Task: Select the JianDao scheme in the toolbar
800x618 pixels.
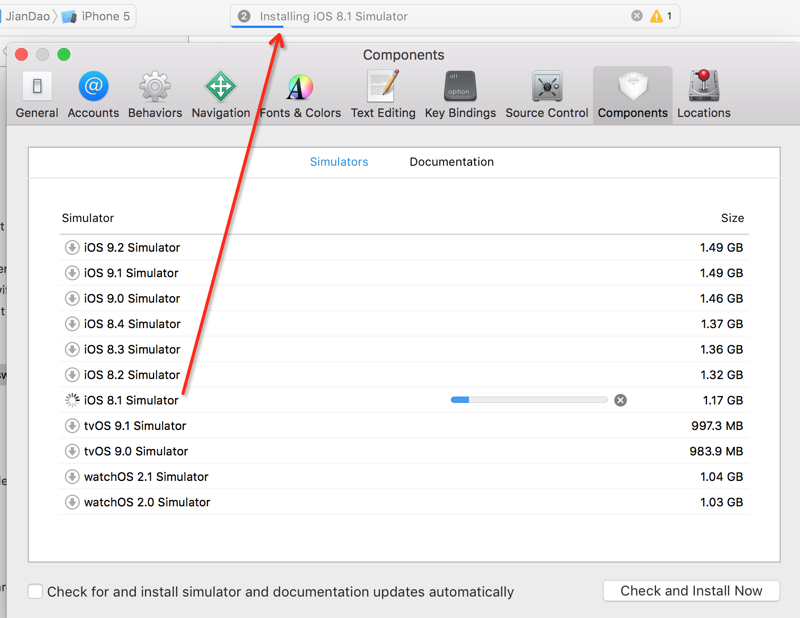Action: [26, 16]
